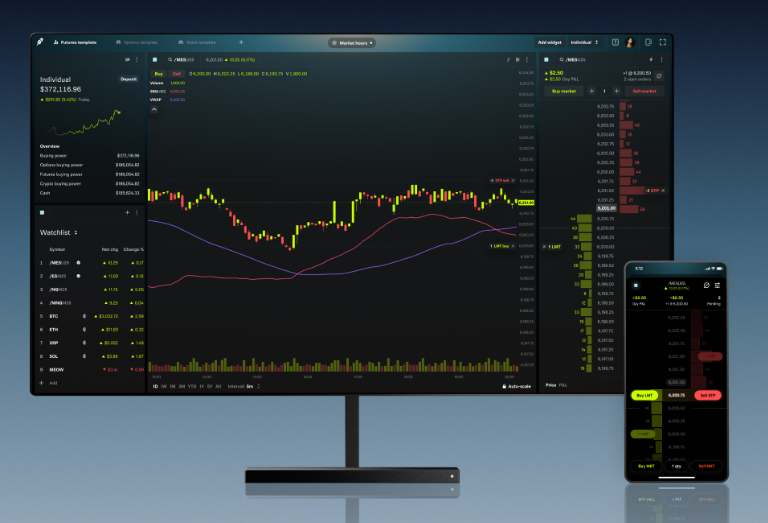Click the chart widget blue link color square
The width and height of the screenshot is (768, 523).
tap(155, 60)
